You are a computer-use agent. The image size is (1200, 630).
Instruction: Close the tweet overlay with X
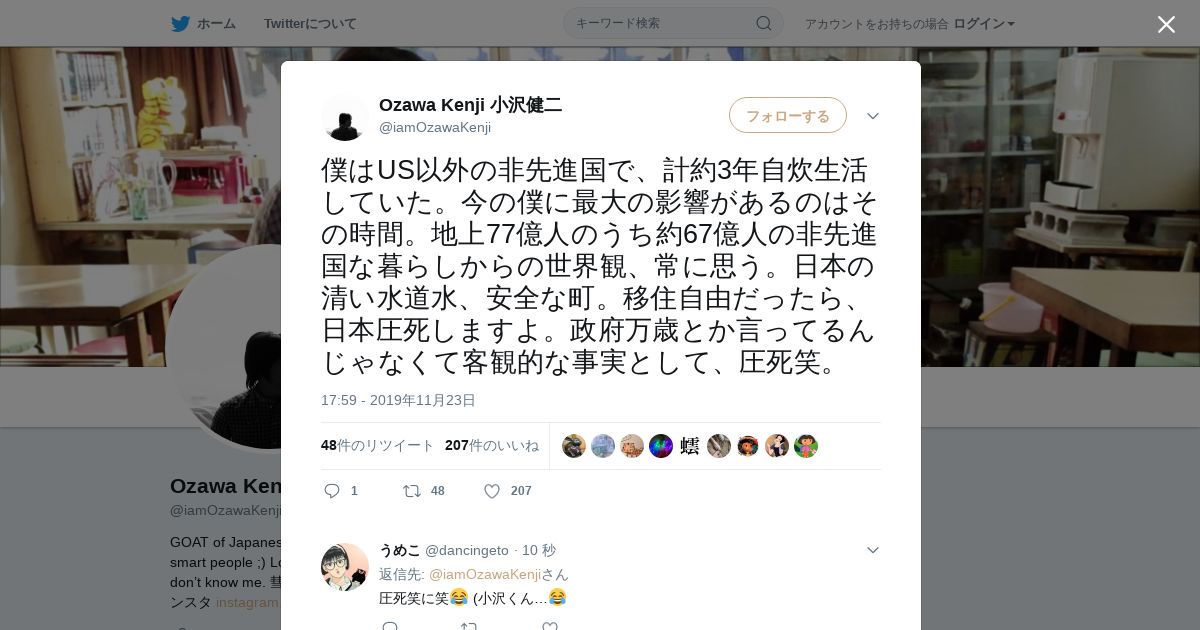pos(1166,24)
